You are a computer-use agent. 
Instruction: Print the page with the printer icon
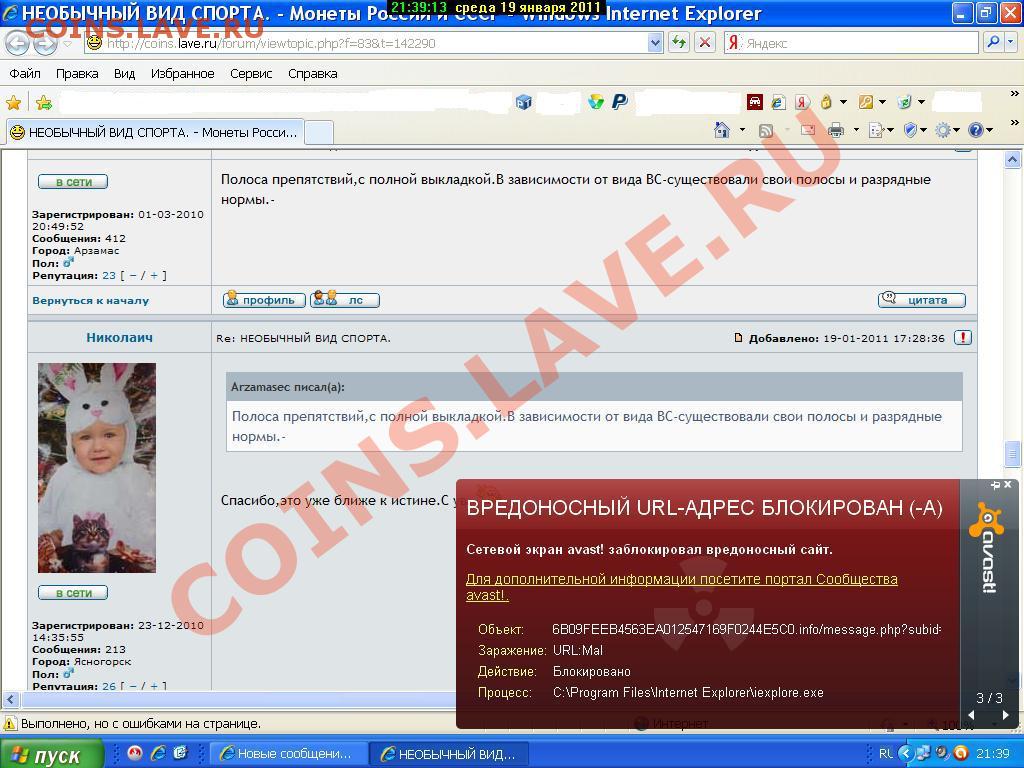point(836,131)
